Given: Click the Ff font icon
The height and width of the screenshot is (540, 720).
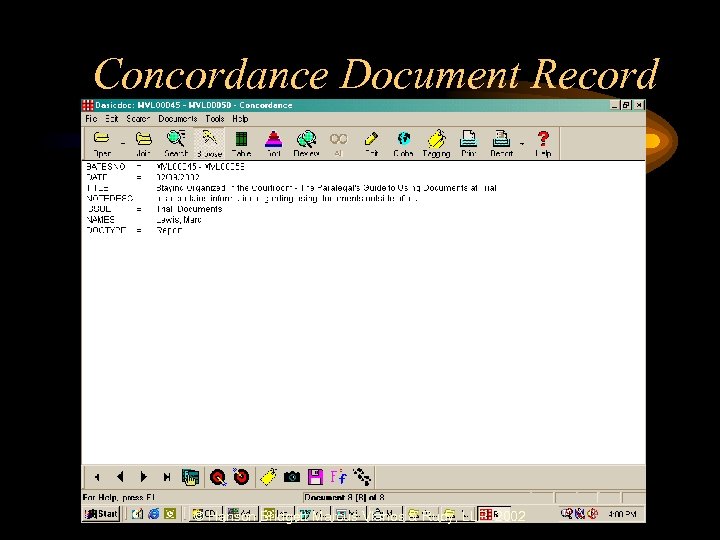Looking at the screenshot, I should click(338, 478).
